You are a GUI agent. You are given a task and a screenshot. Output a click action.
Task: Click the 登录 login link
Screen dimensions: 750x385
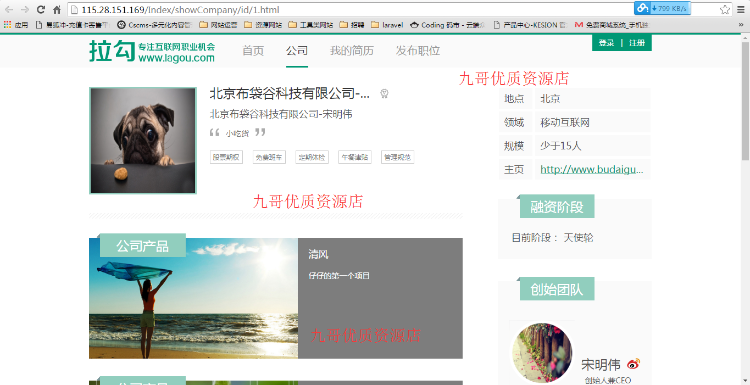coord(606,43)
